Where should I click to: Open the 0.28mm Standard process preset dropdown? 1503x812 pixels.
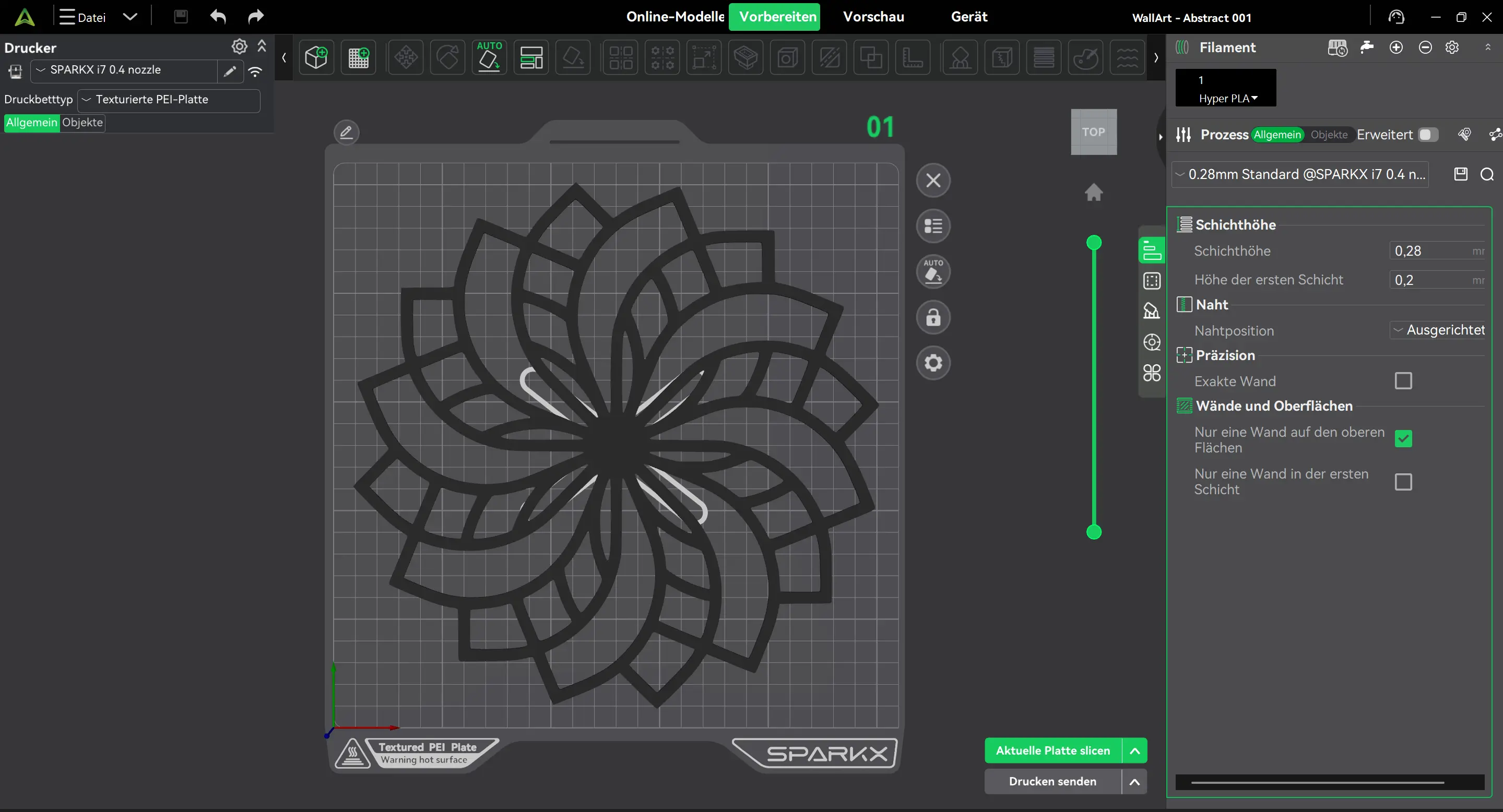(x=1300, y=174)
